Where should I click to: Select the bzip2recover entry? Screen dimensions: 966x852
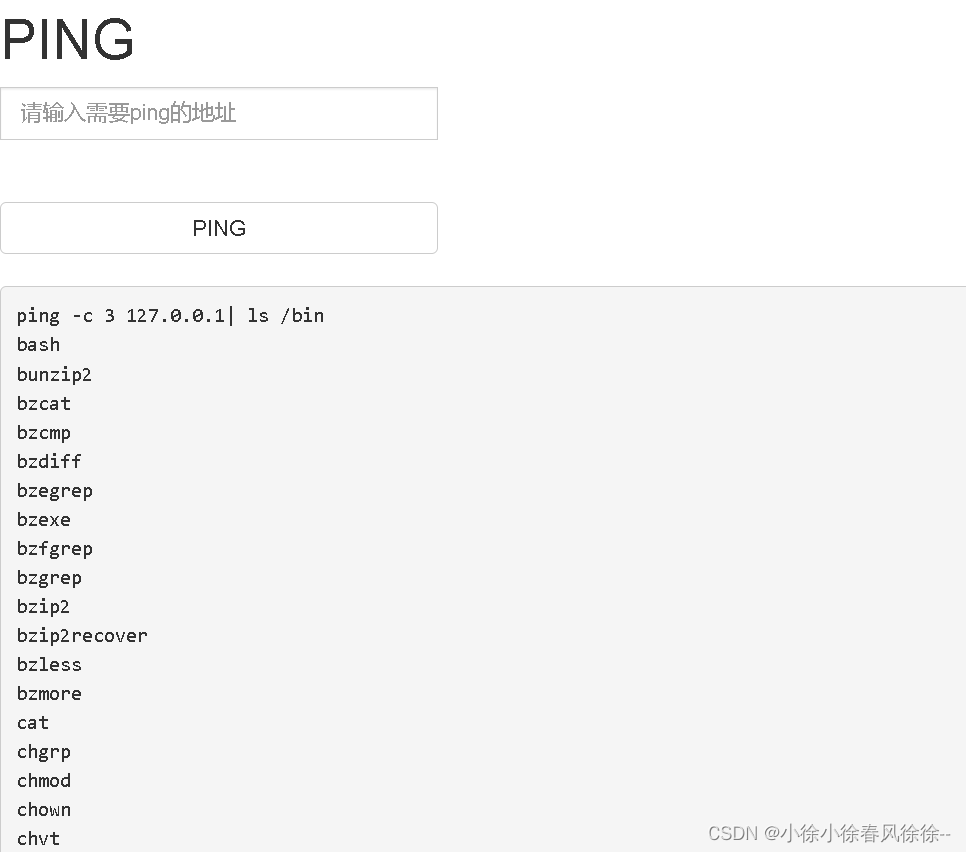point(81,635)
